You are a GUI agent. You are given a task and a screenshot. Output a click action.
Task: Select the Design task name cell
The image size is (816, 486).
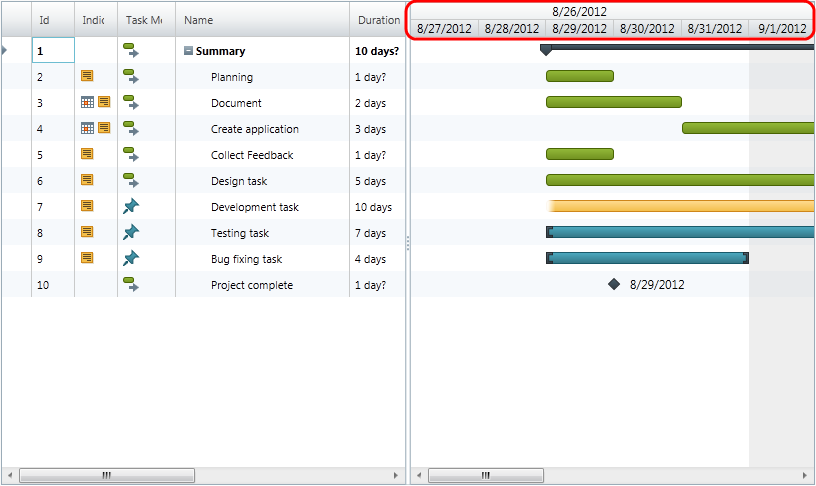pyautogui.click(x=238, y=181)
